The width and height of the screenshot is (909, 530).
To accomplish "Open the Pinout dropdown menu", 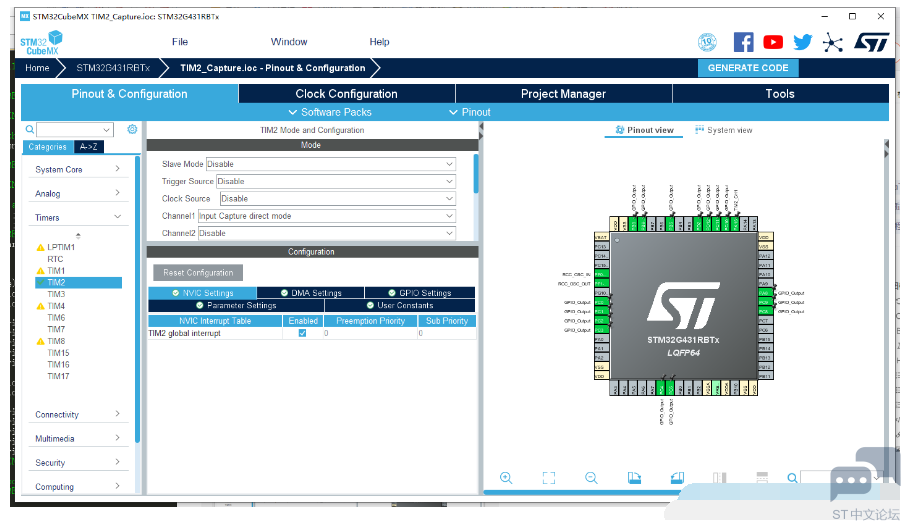I will pos(470,112).
